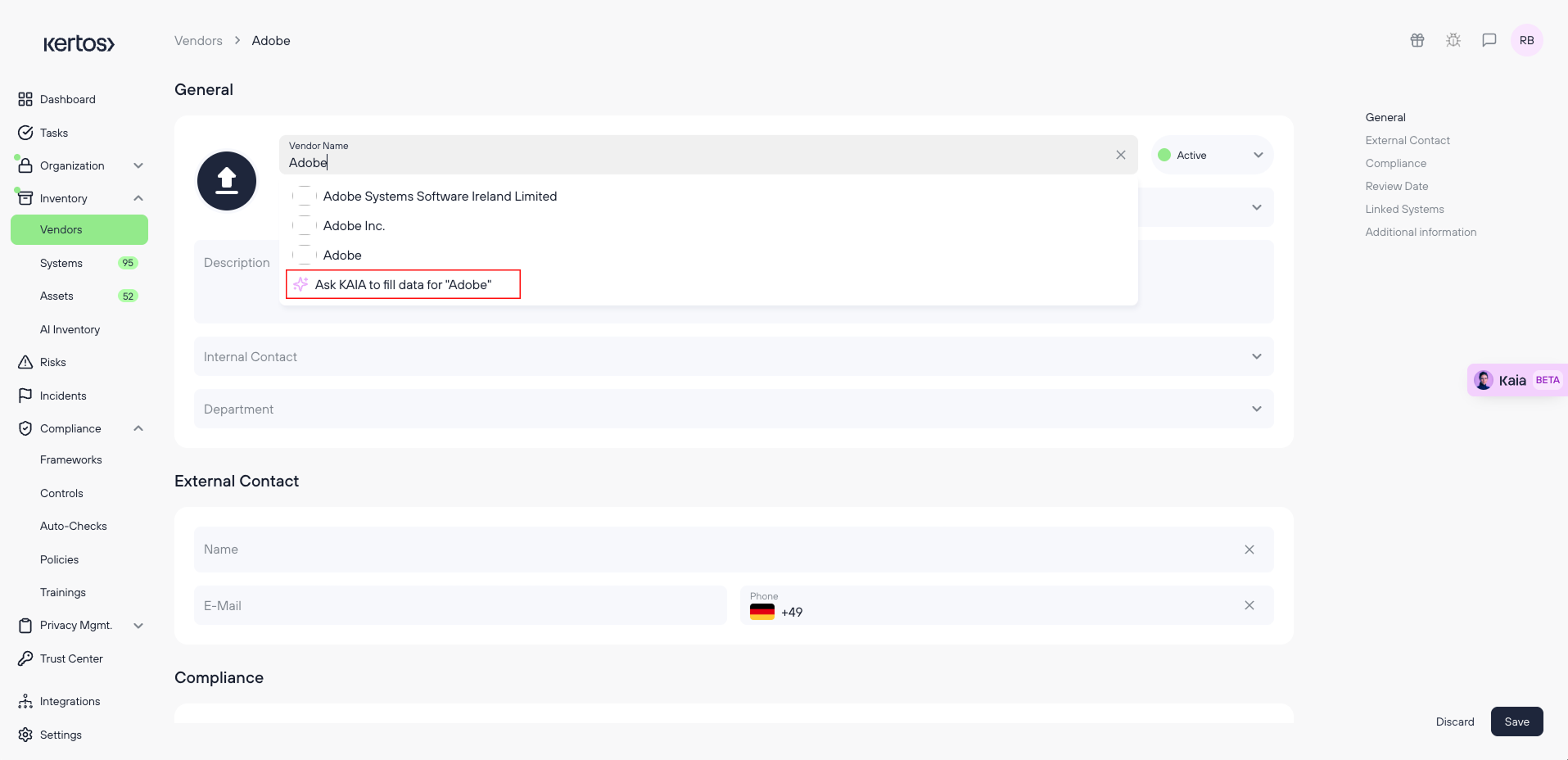
Task: Open the Active status dropdown
Action: 1212,155
